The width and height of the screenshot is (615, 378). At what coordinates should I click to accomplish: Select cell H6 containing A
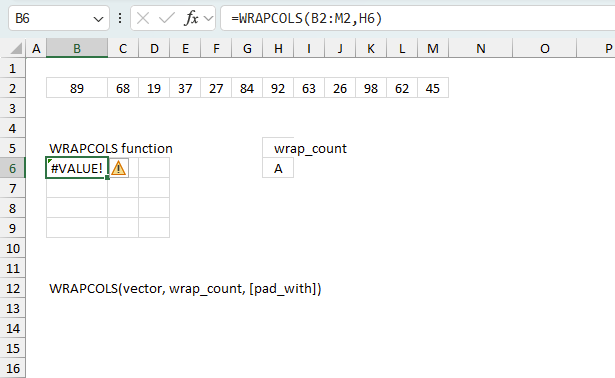278,169
